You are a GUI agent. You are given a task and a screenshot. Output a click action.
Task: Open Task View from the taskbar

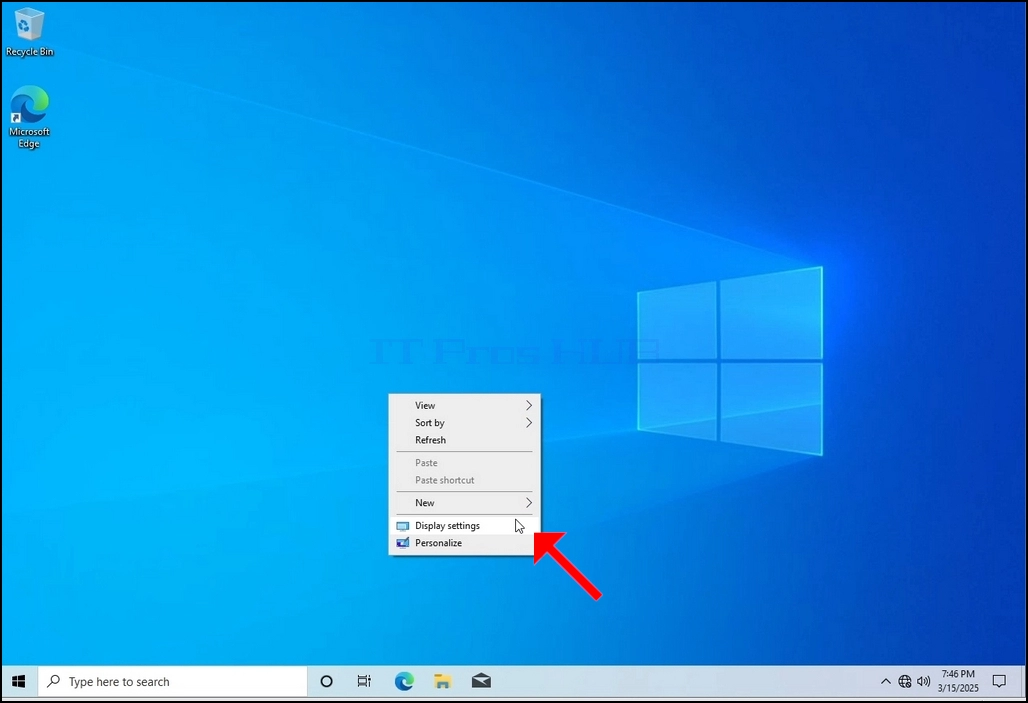364,681
